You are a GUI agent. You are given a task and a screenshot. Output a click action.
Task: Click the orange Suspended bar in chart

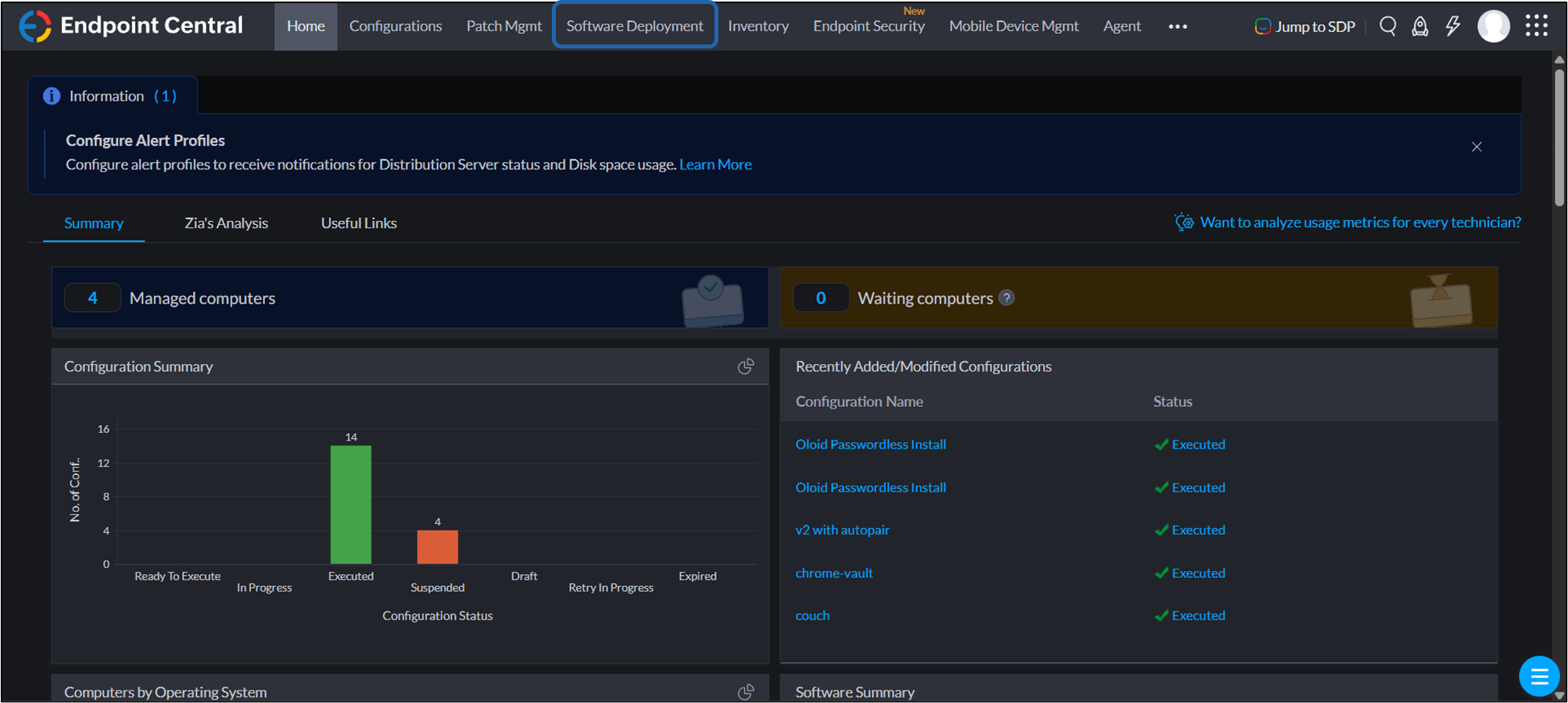(x=438, y=547)
